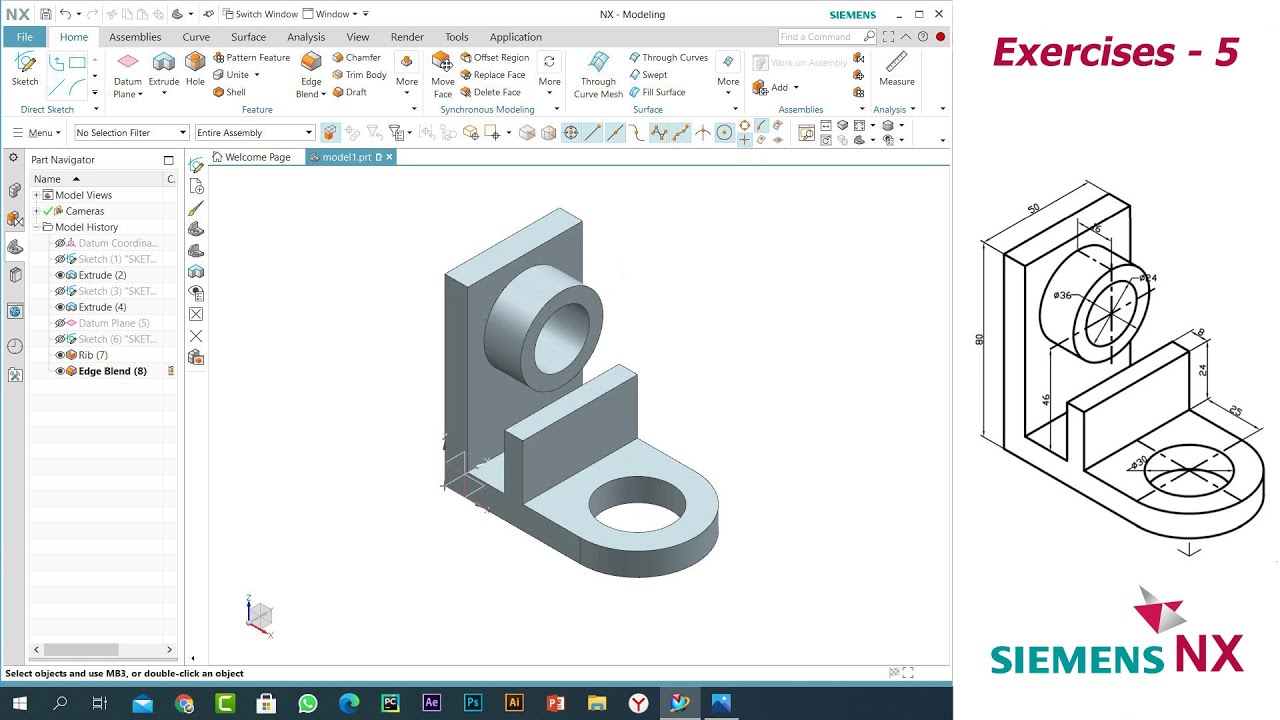Open the Render ribbon tab

pyautogui.click(x=407, y=37)
